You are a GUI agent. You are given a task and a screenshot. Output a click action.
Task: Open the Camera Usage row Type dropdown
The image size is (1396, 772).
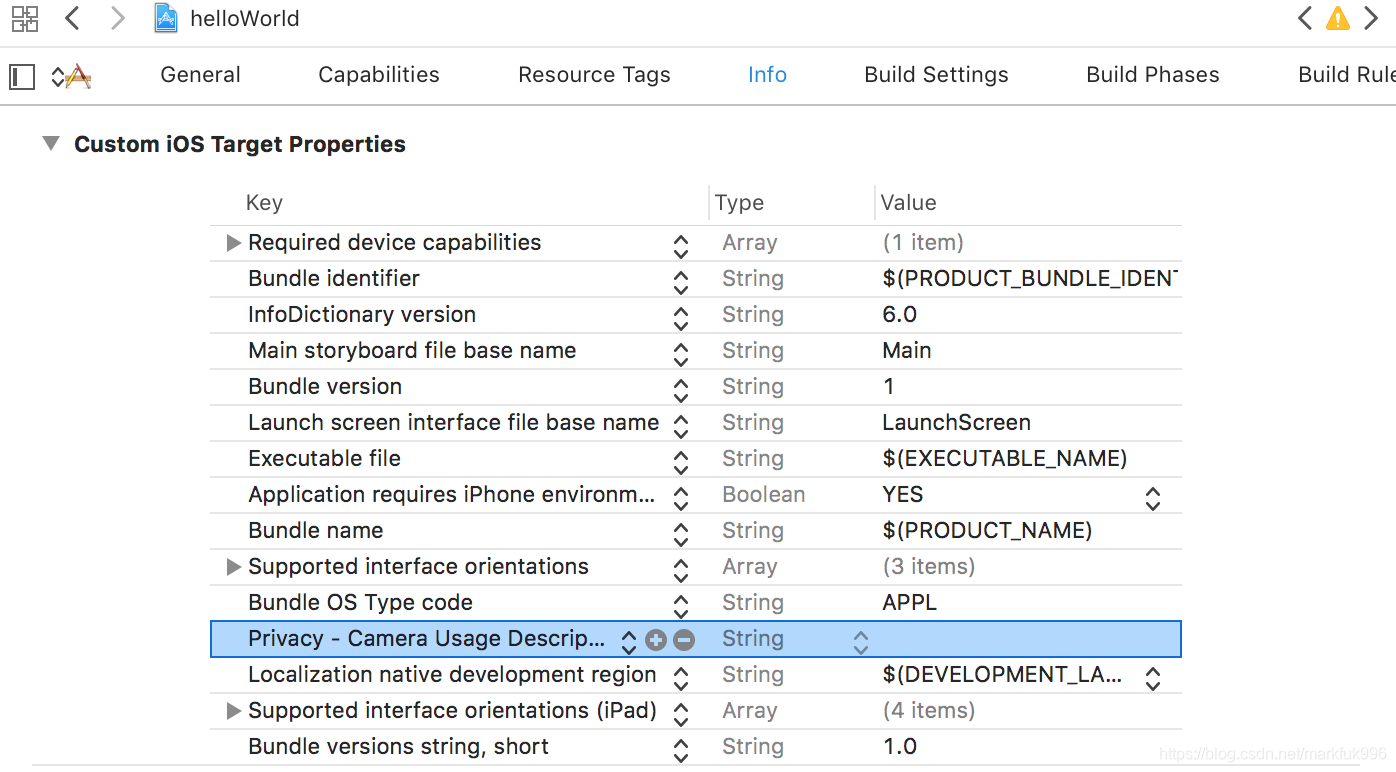[x=860, y=641]
